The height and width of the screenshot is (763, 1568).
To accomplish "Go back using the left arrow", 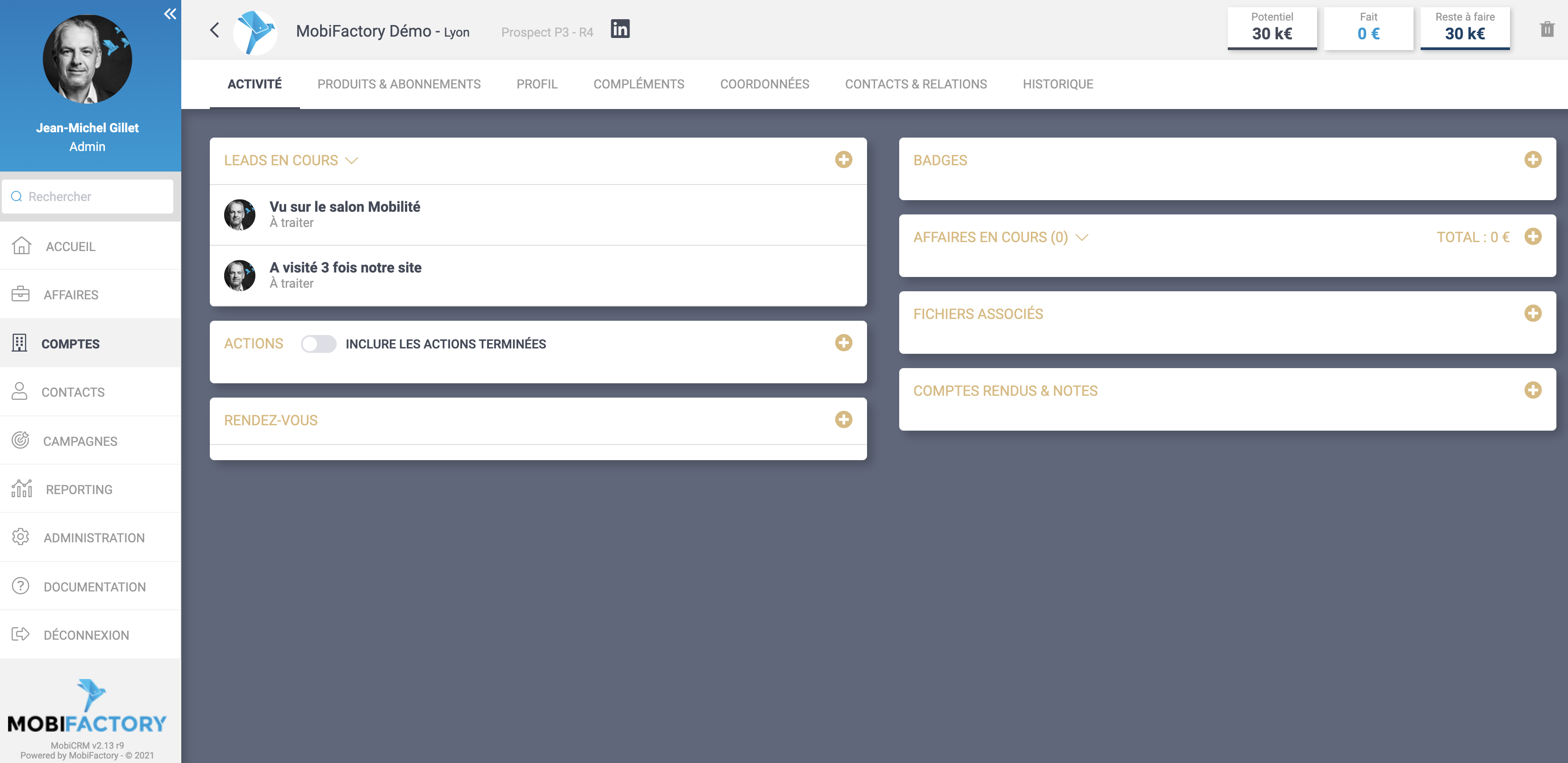I will coord(214,30).
